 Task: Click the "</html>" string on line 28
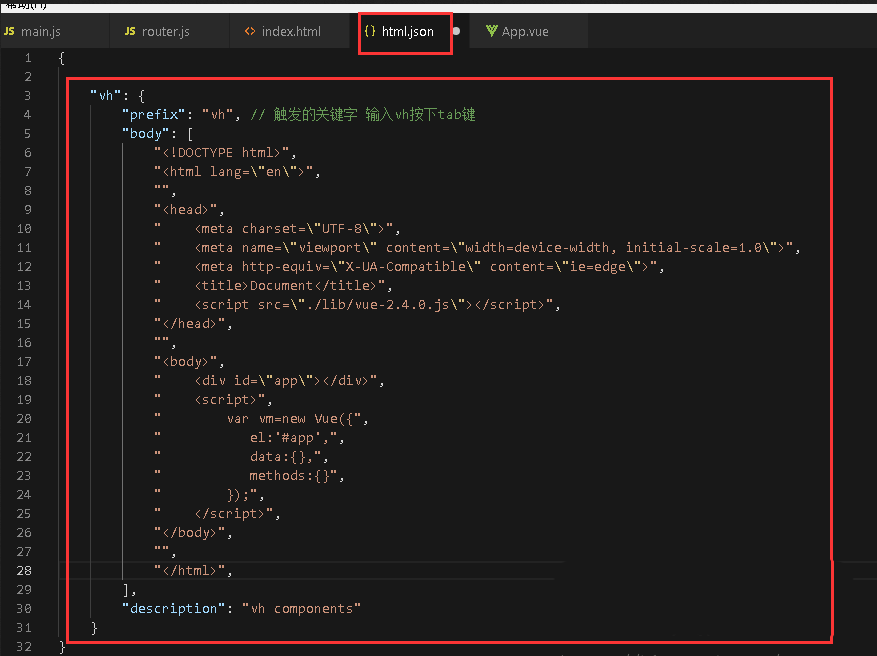pos(190,570)
